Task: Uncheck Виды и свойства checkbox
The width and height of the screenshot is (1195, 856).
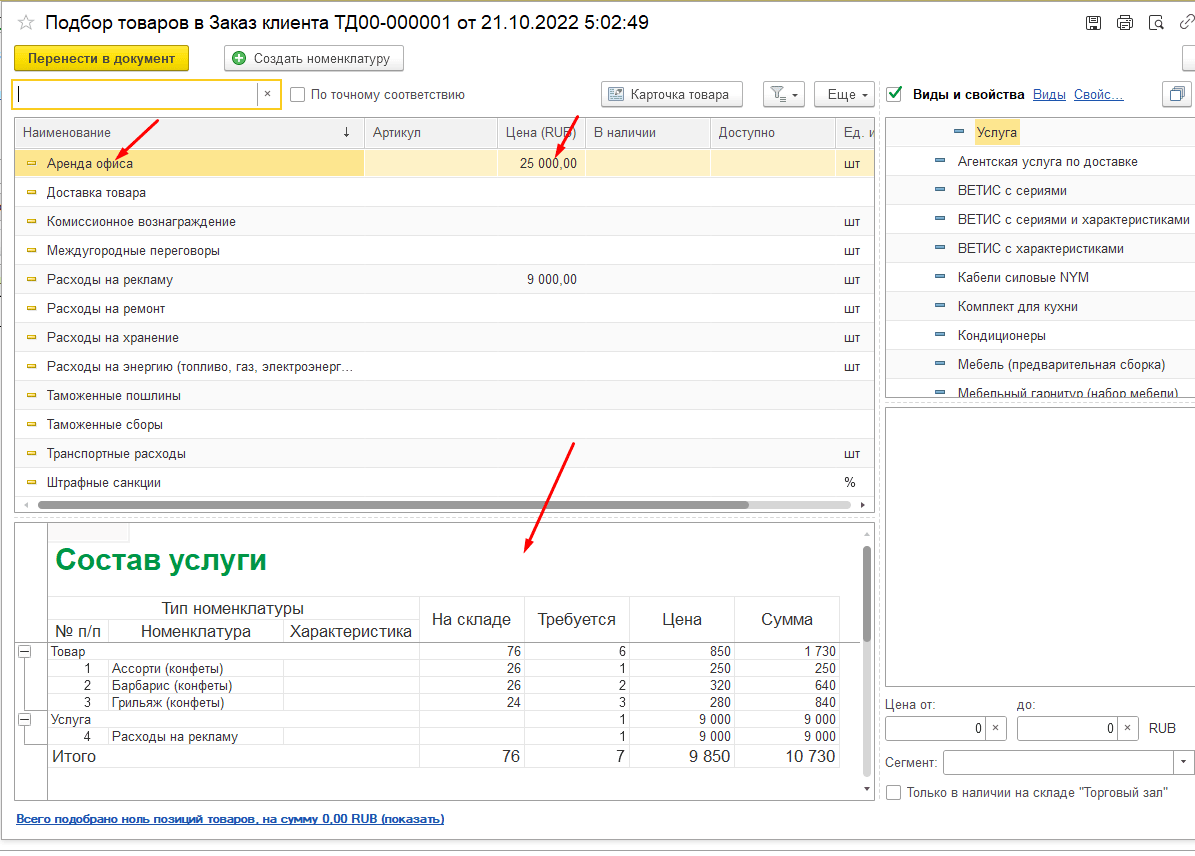Action: pyautogui.click(x=895, y=94)
